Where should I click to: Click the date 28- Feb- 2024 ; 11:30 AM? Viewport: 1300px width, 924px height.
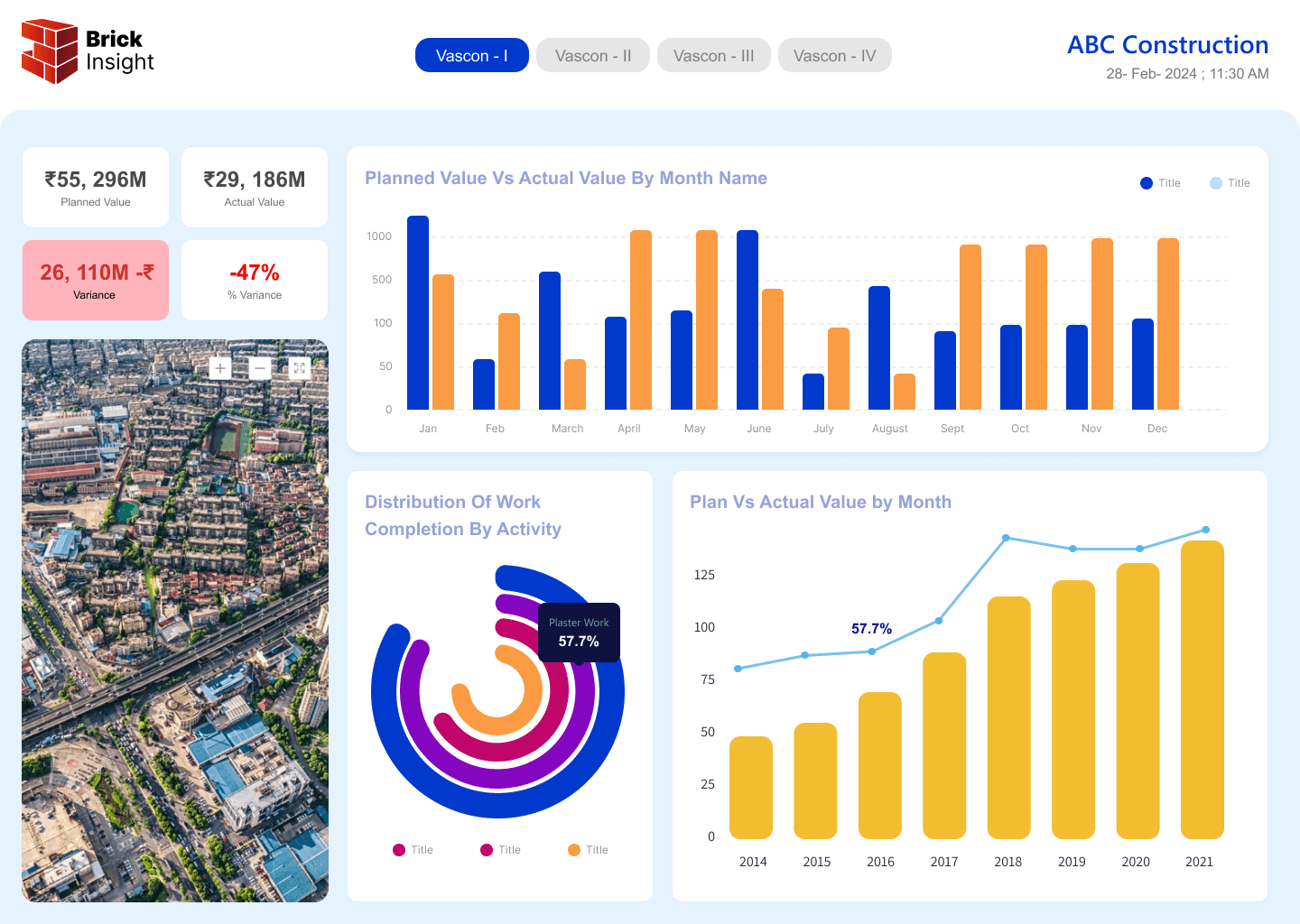click(x=1187, y=74)
